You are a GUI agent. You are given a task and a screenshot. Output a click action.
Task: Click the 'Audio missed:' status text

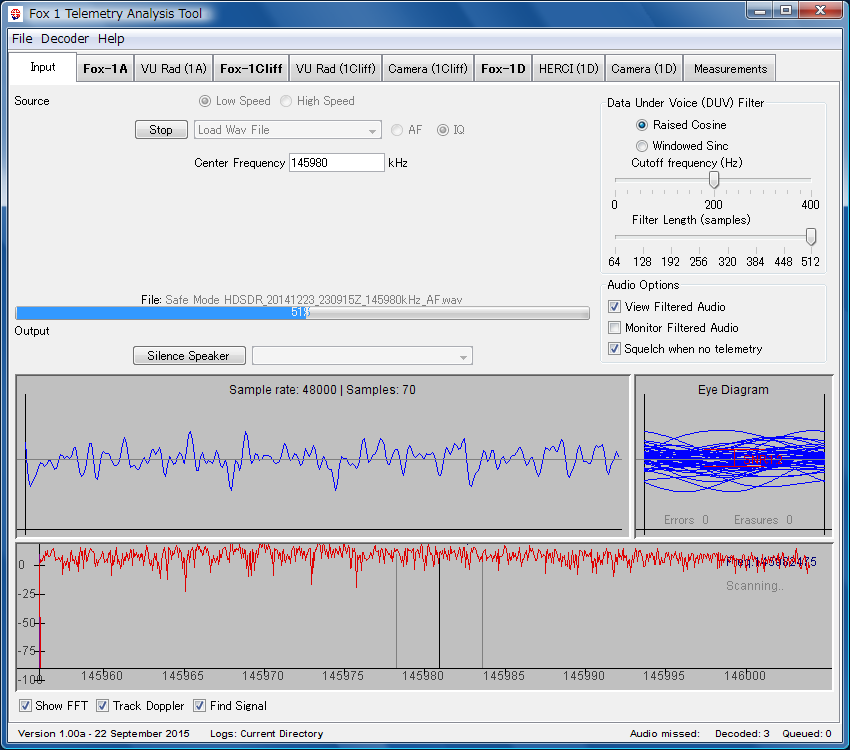tap(665, 734)
